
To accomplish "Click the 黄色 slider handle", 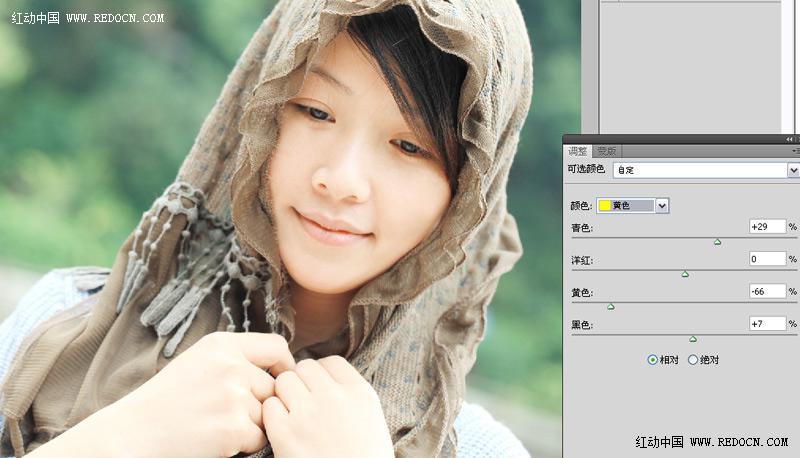I will pyautogui.click(x=611, y=307).
